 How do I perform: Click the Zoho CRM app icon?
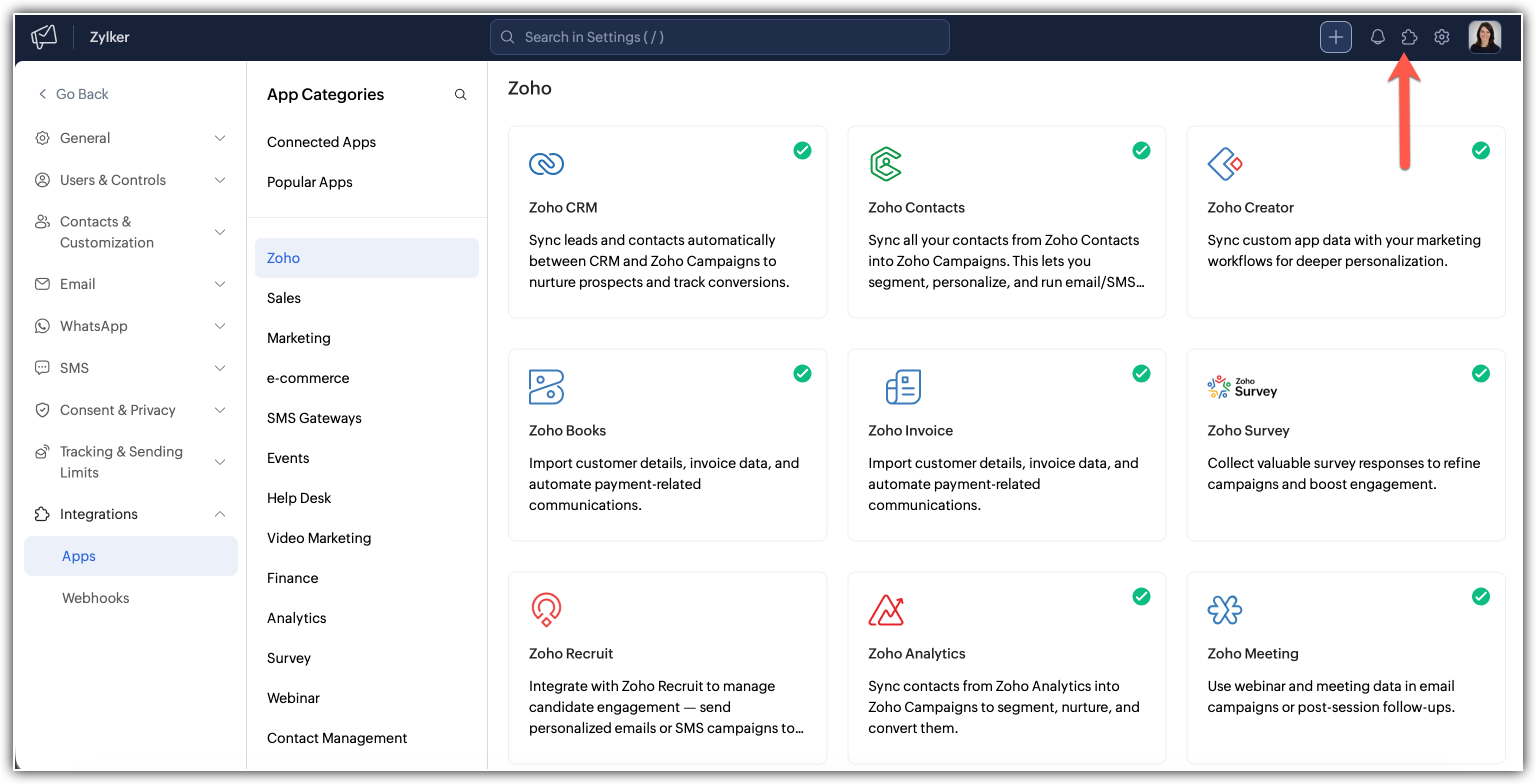point(546,163)
